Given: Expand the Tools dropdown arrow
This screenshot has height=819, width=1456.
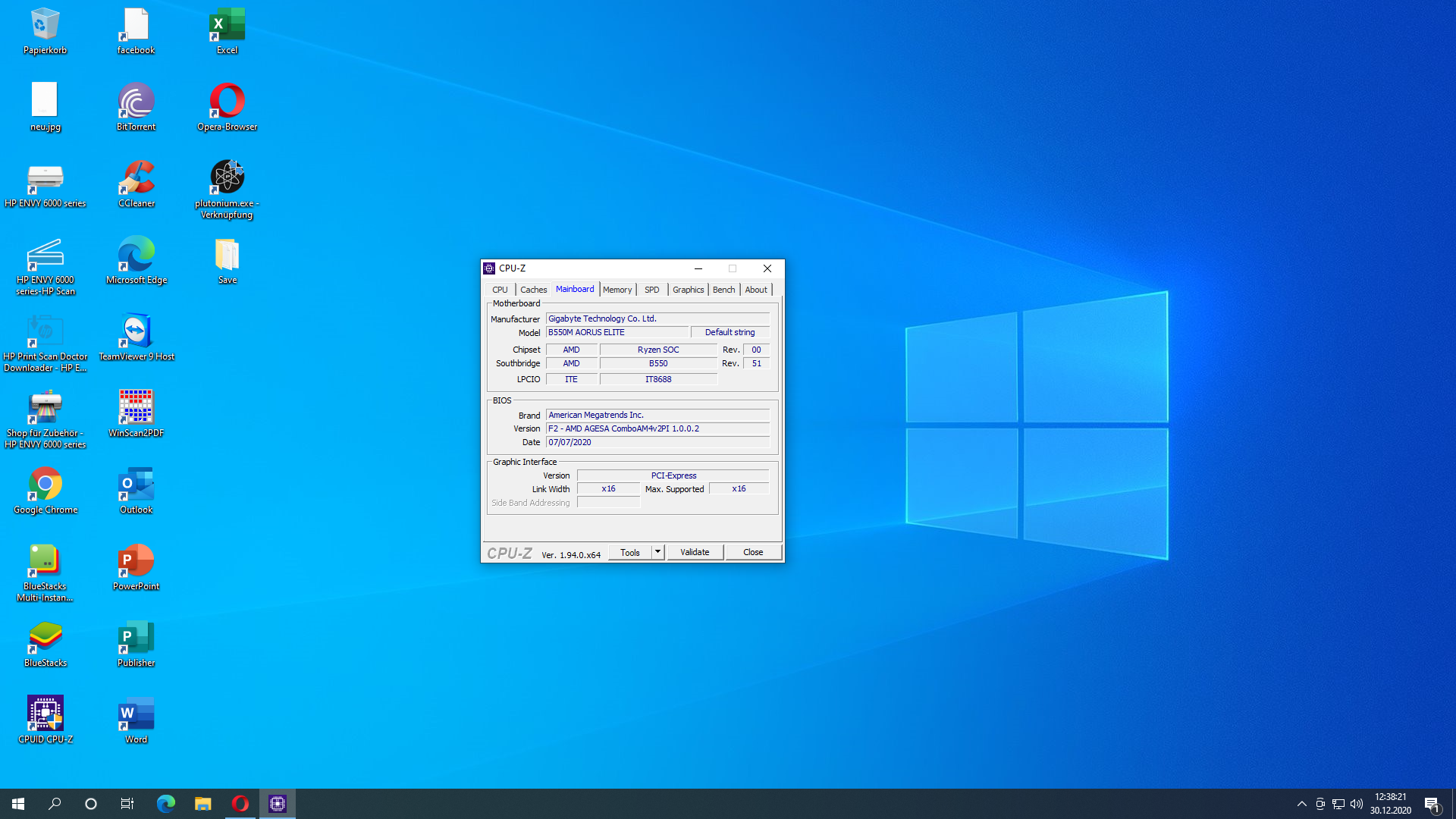Looking at the screenshot, I should coord(657,552).
